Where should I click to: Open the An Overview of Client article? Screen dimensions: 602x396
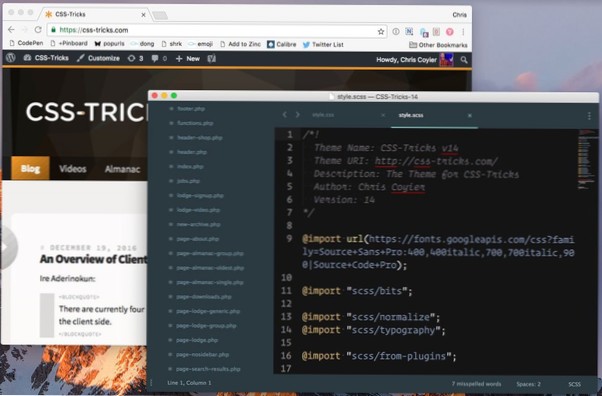click(93, 259)
